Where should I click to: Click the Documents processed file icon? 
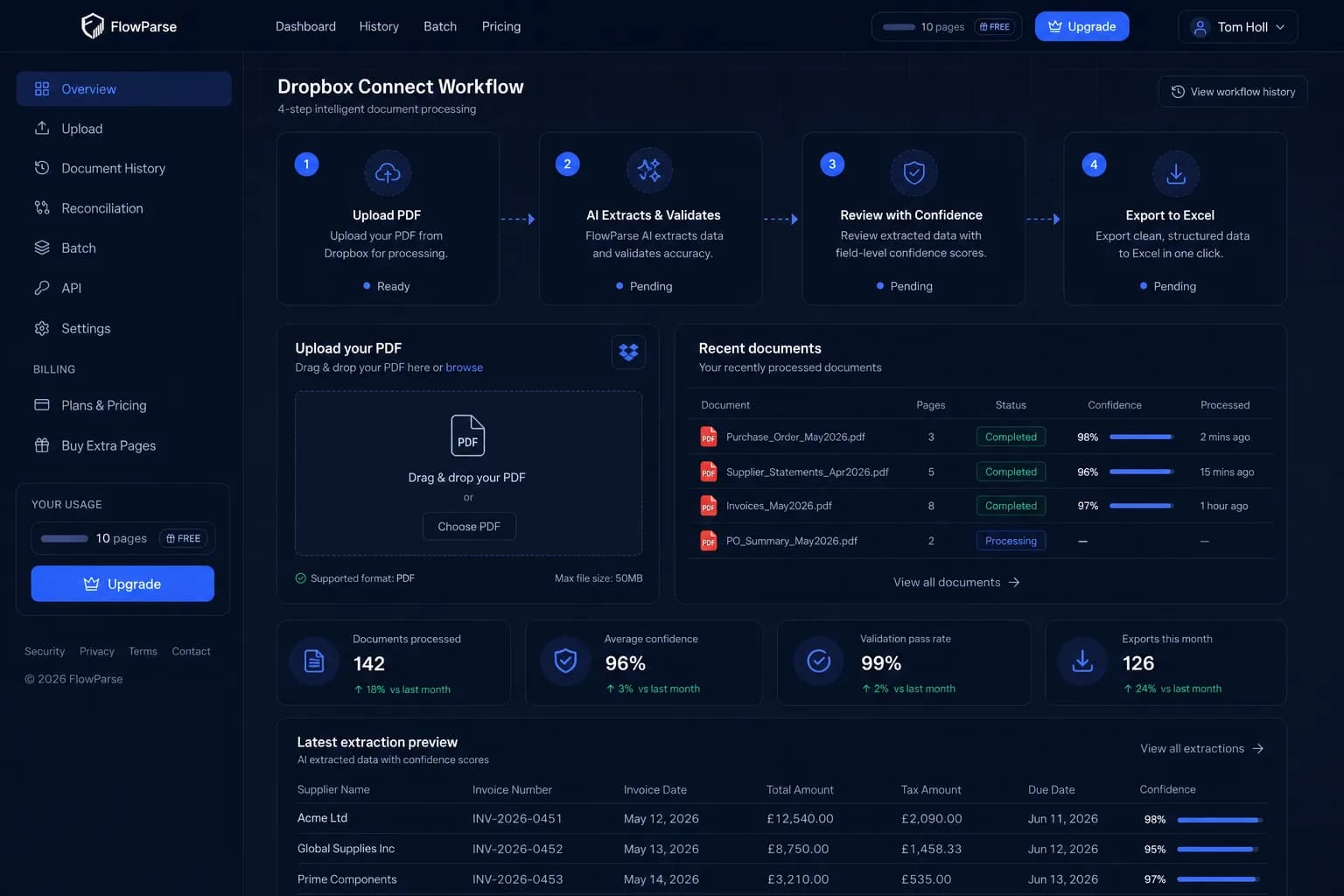point(314,661)
